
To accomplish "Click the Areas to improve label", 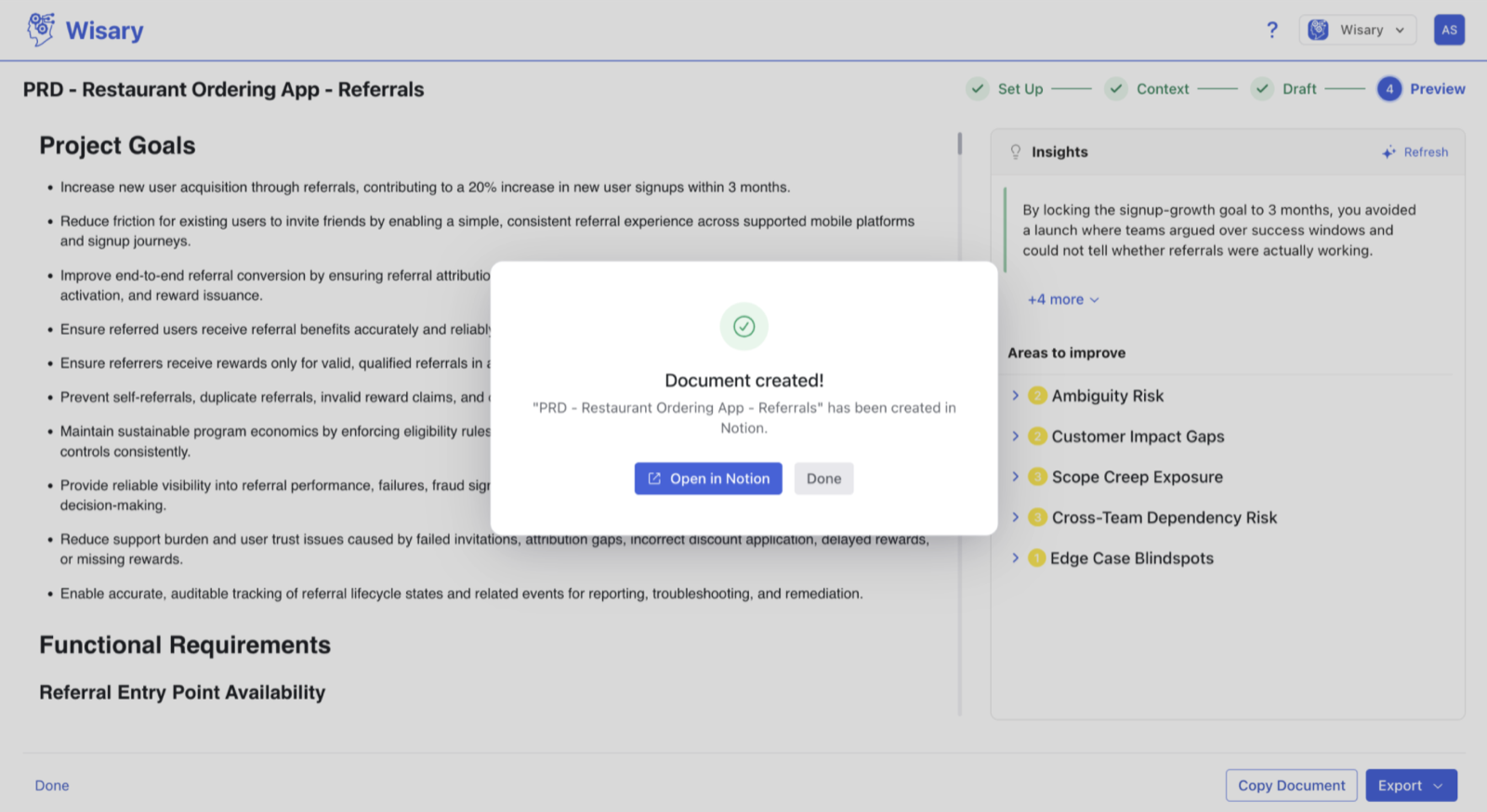I will (x=1066, y=353).
